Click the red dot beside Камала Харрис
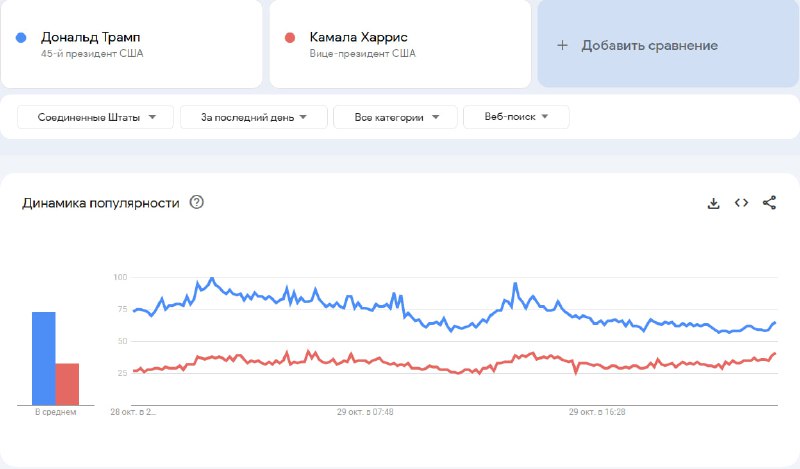 pyautogui.click(x=290, y=37)
